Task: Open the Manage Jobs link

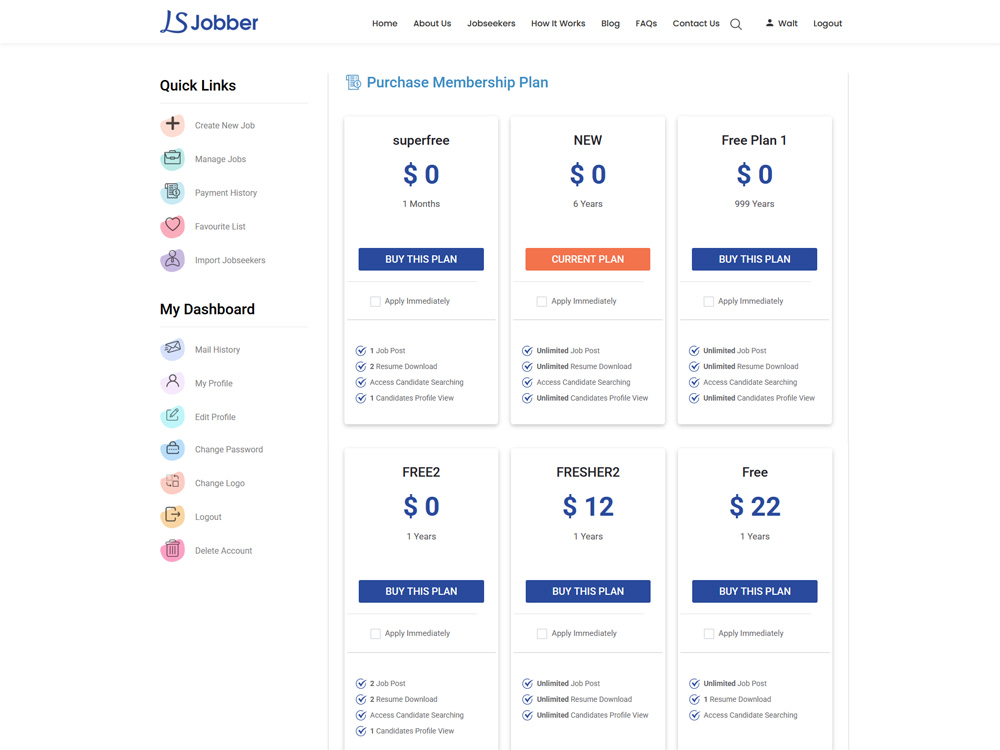Action: [x=220, y=159]
